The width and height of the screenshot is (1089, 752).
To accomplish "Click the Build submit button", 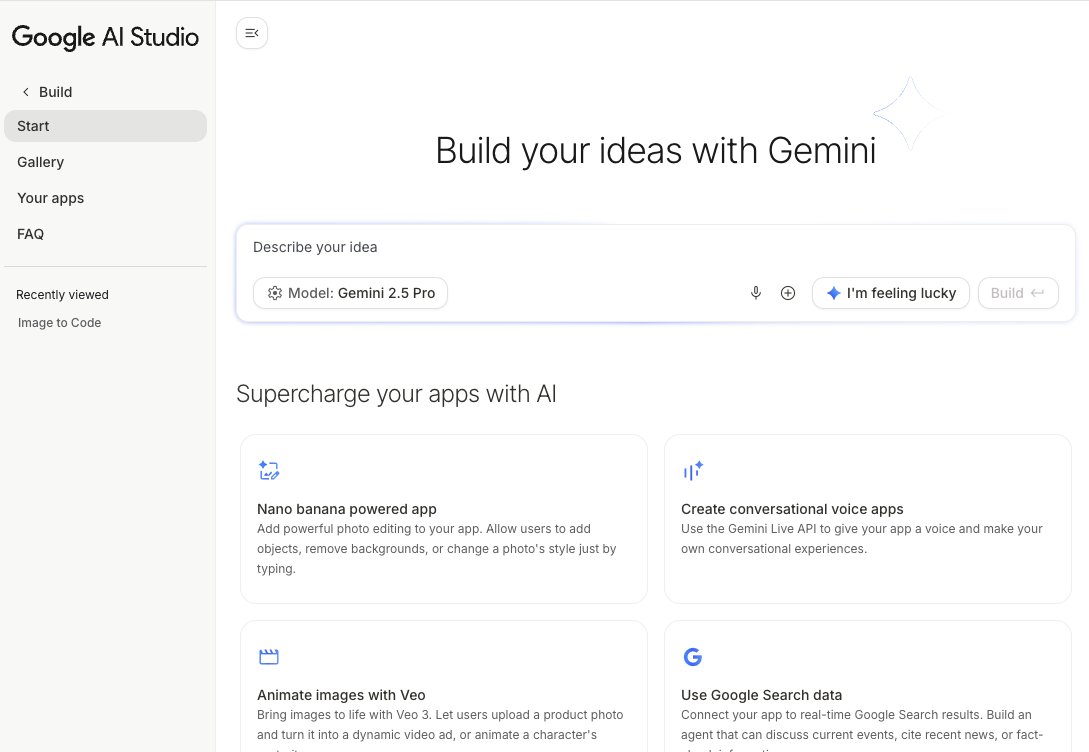I will click(x=1017, y=293).
